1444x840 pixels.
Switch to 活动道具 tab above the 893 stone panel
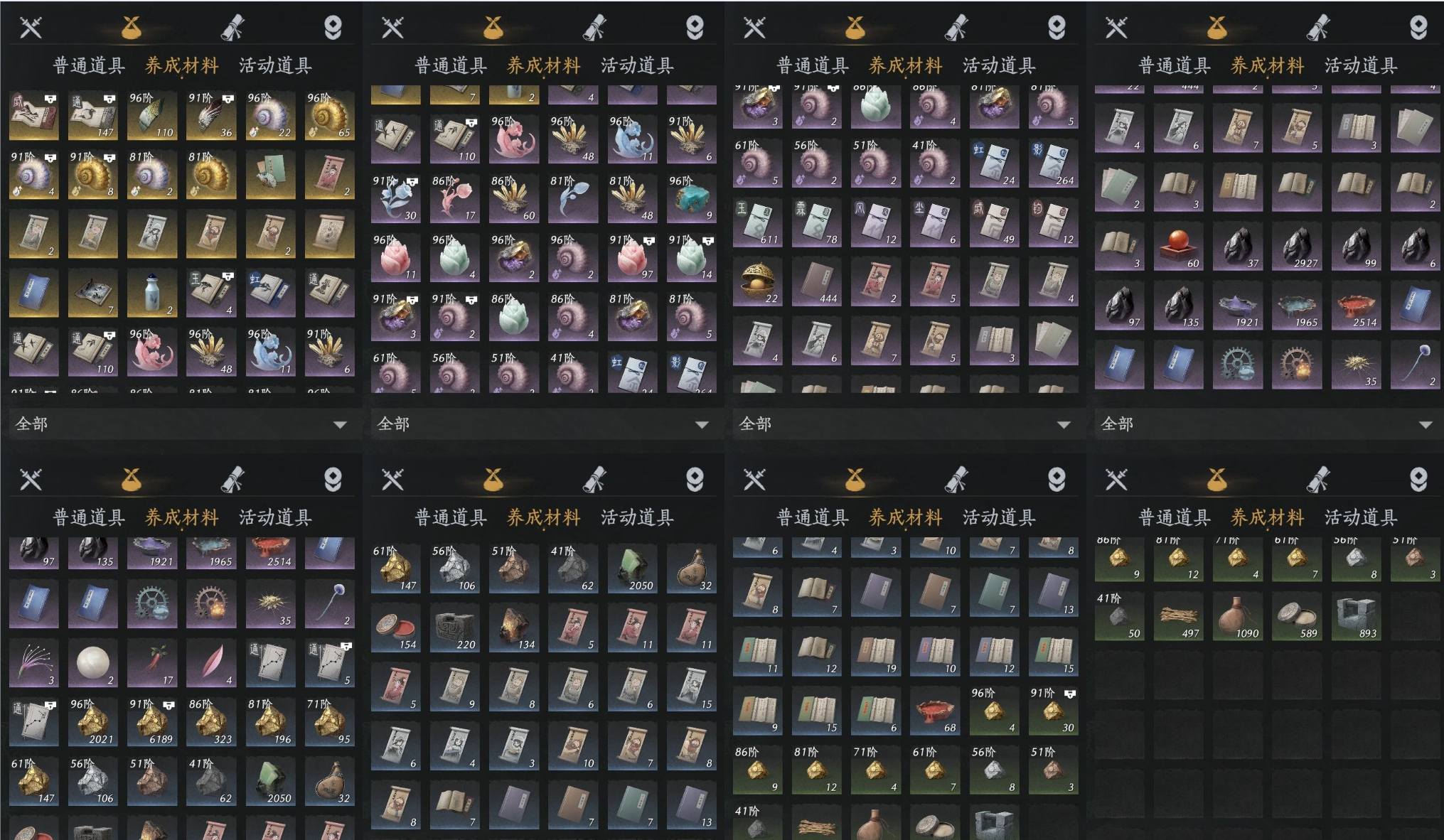tap(1361, 517)
